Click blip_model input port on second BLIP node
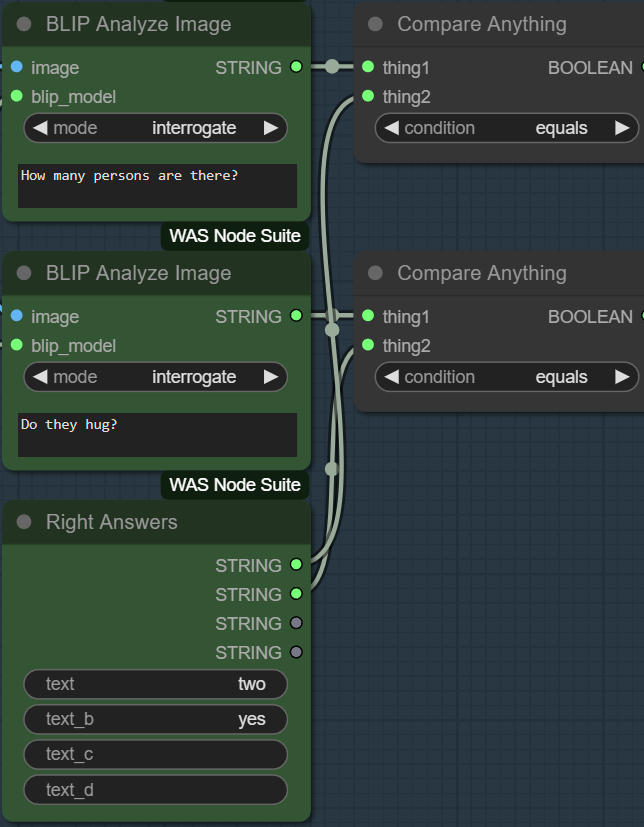 16,346
